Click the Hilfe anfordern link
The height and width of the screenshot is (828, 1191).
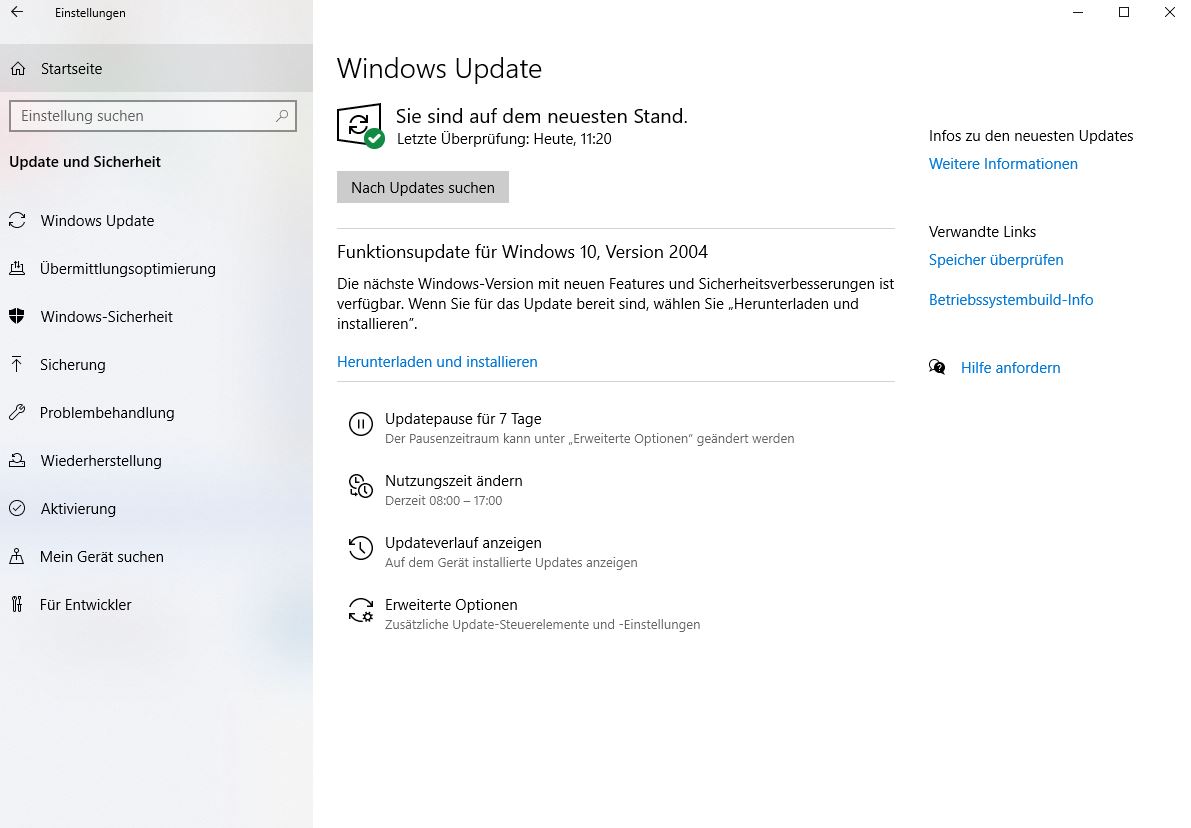point(1010,368)
